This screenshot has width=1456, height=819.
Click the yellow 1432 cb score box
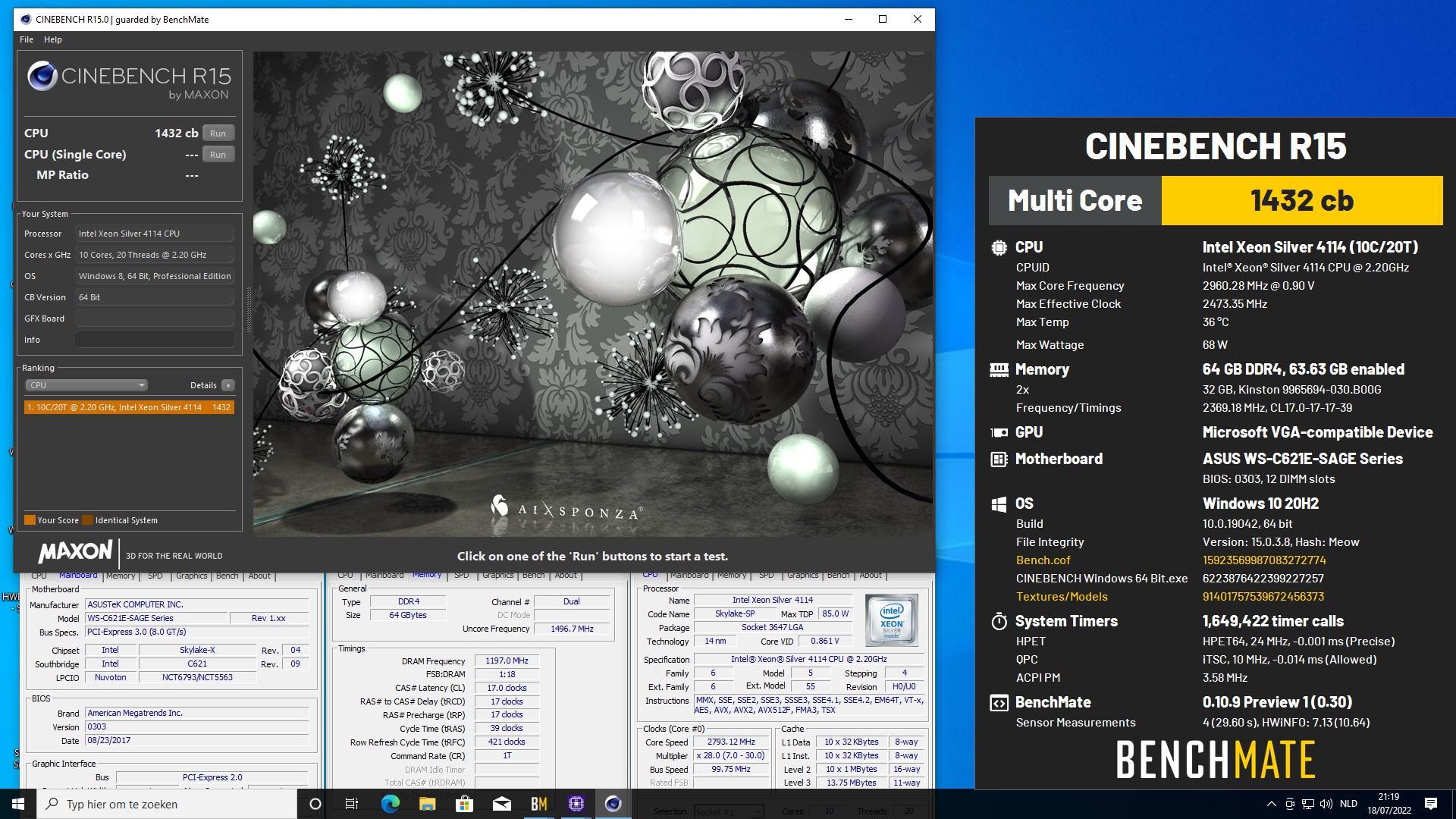tap(1301, 201)
